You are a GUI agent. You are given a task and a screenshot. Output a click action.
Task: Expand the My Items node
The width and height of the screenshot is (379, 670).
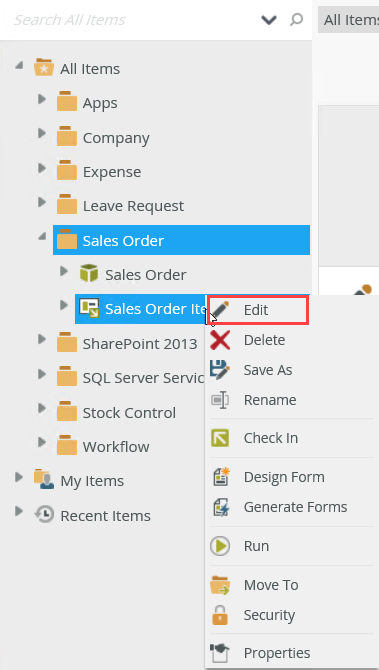19,477
